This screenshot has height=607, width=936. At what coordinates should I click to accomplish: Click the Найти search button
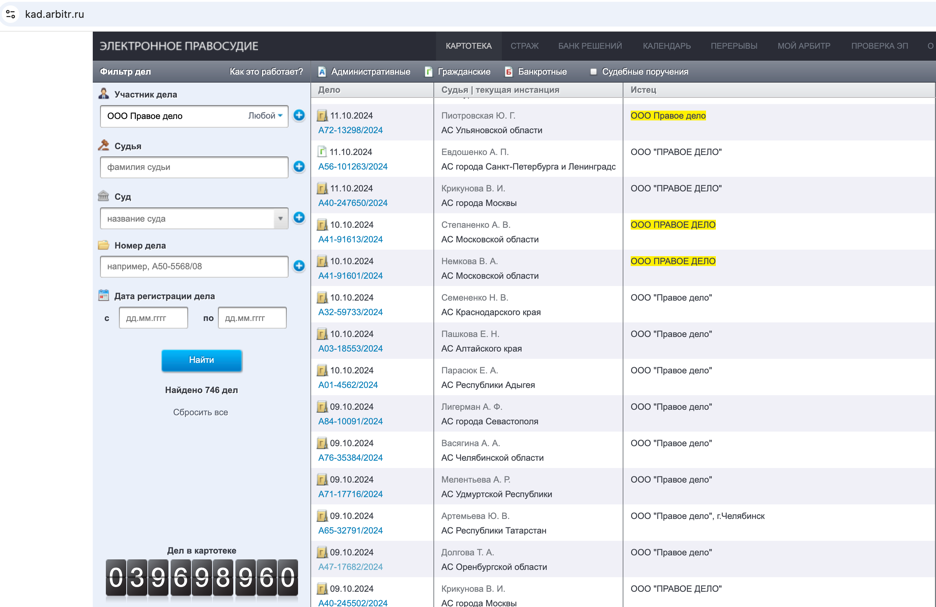pos(202,360)
